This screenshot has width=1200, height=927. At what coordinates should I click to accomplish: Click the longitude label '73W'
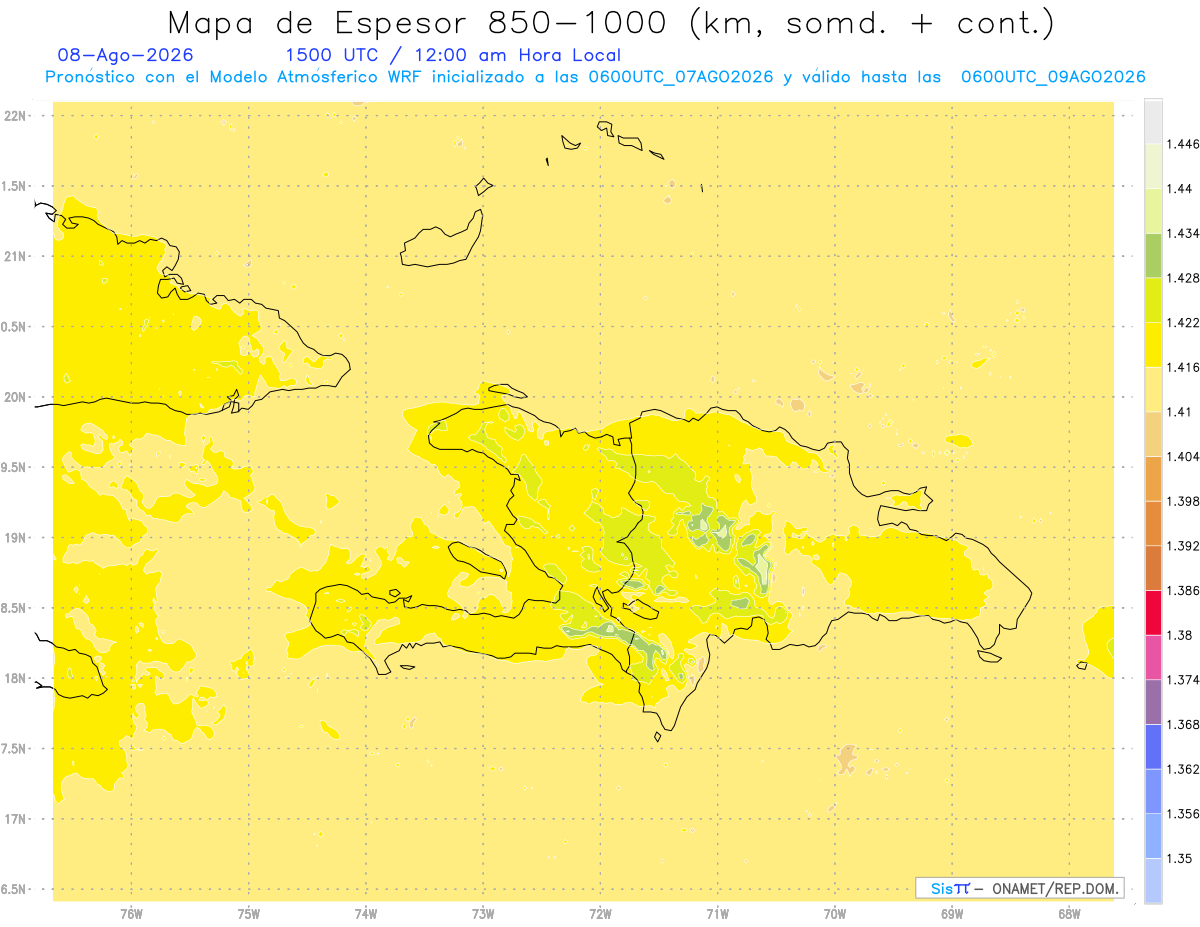tap(483, 914)
